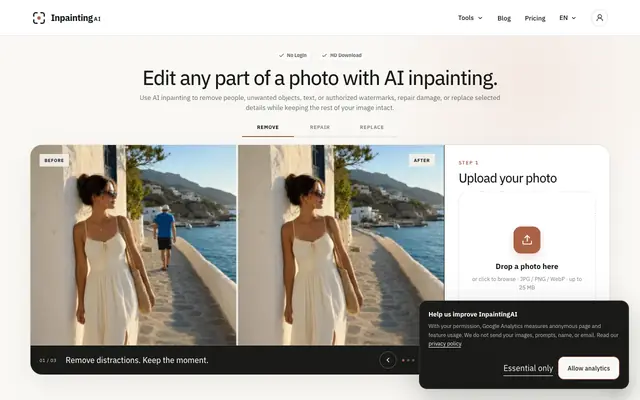Click the Upload your photo heading
Viewport: 640px width, 400px height.
pyautogui.click(x=507, y=178)
